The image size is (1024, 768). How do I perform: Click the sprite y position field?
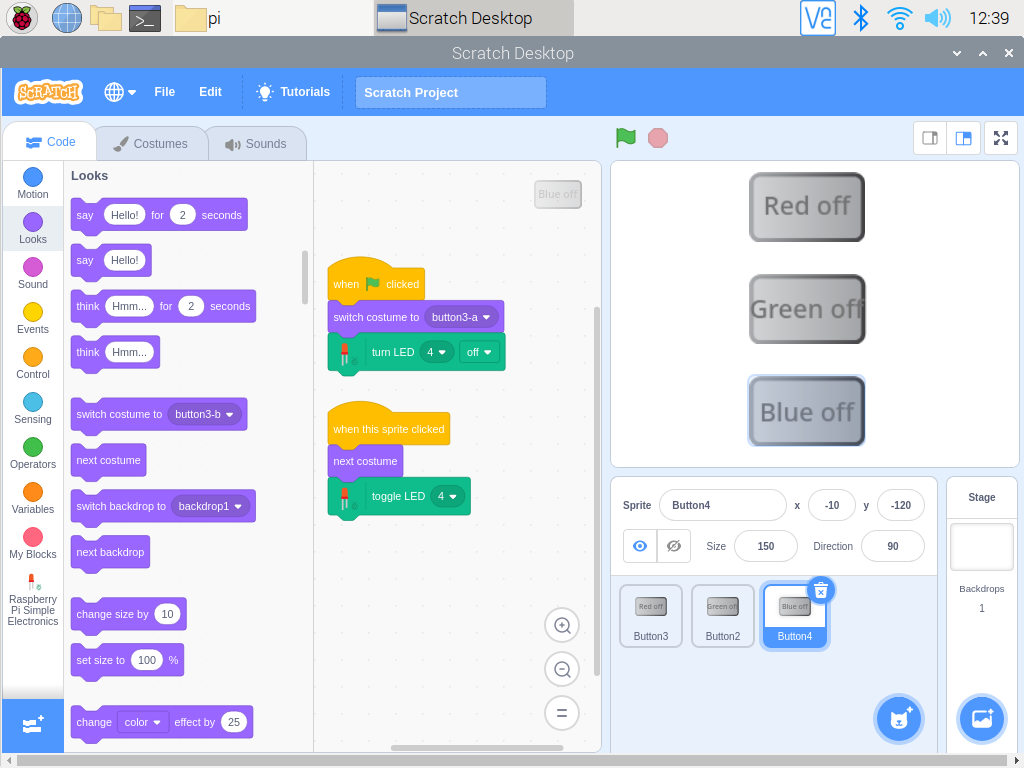[901, 505]
